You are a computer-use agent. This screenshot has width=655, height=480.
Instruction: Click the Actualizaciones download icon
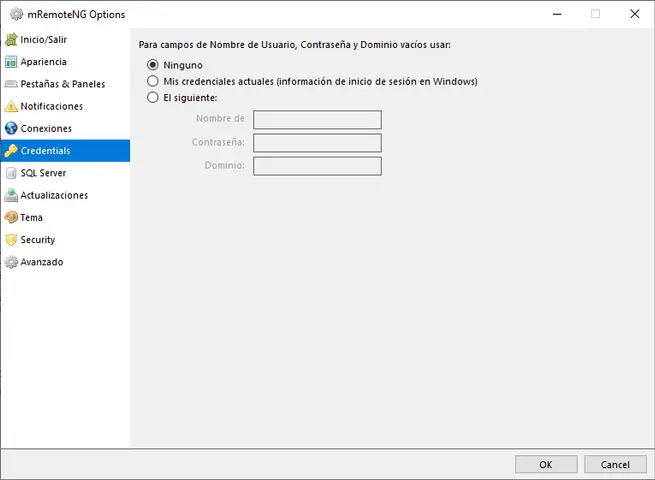coord(11,195)
